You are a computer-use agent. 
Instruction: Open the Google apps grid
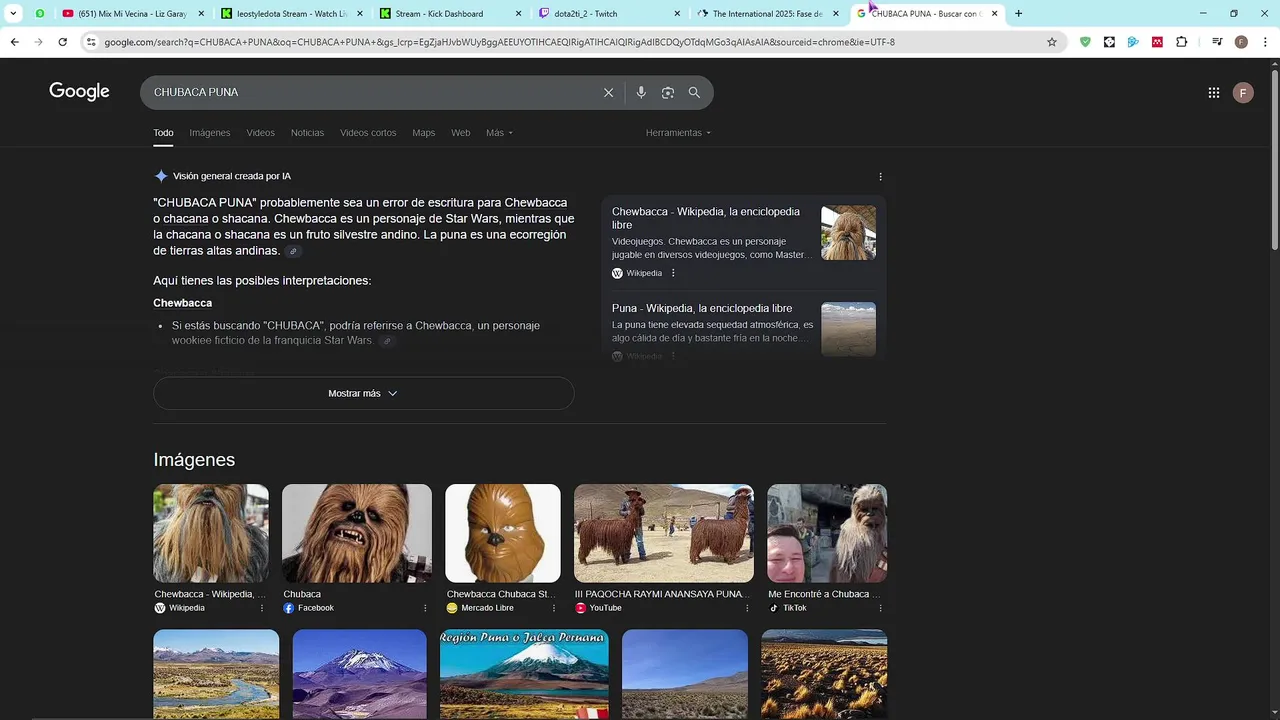(x=1214, y=93)
